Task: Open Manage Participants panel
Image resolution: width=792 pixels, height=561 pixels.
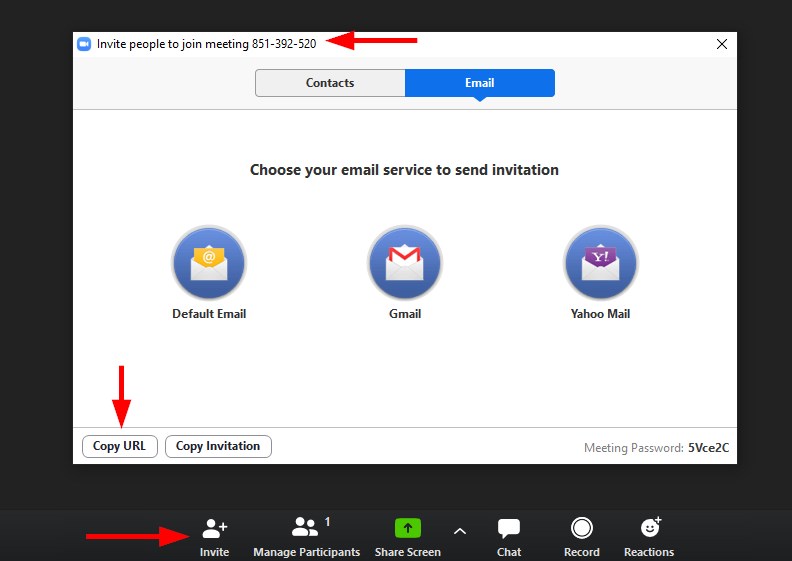Action: point(307,538)
